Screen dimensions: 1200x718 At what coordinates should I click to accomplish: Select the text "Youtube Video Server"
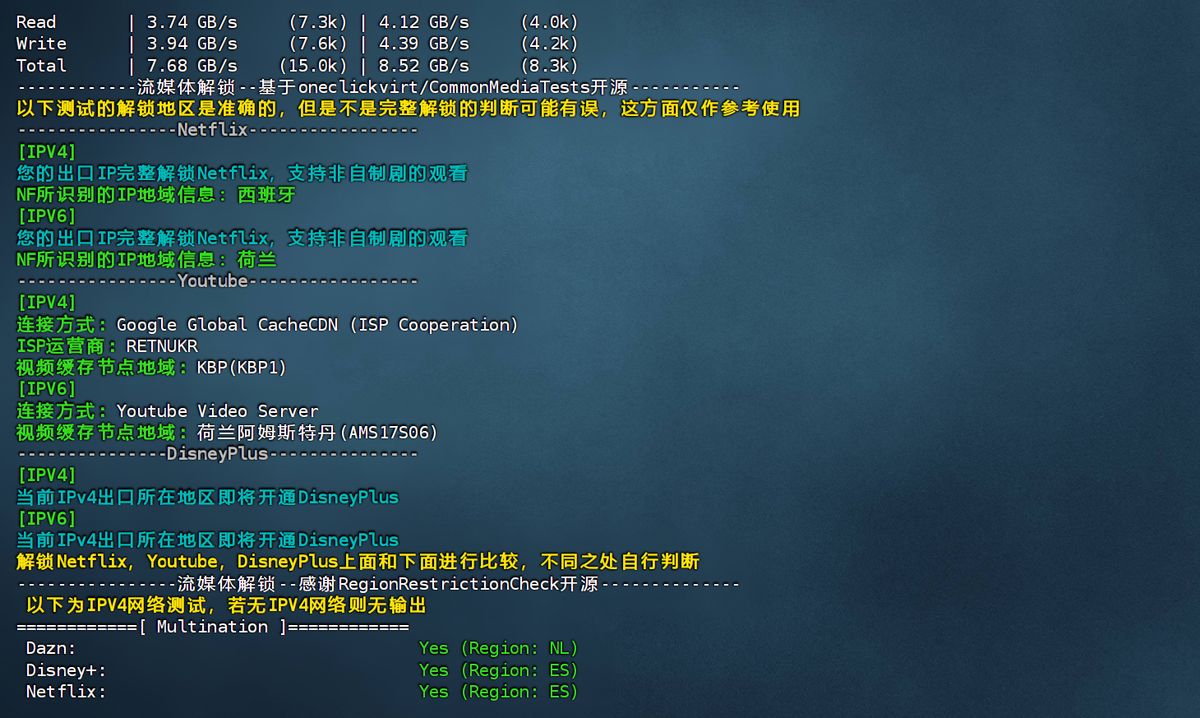click(x=217, y=411)
